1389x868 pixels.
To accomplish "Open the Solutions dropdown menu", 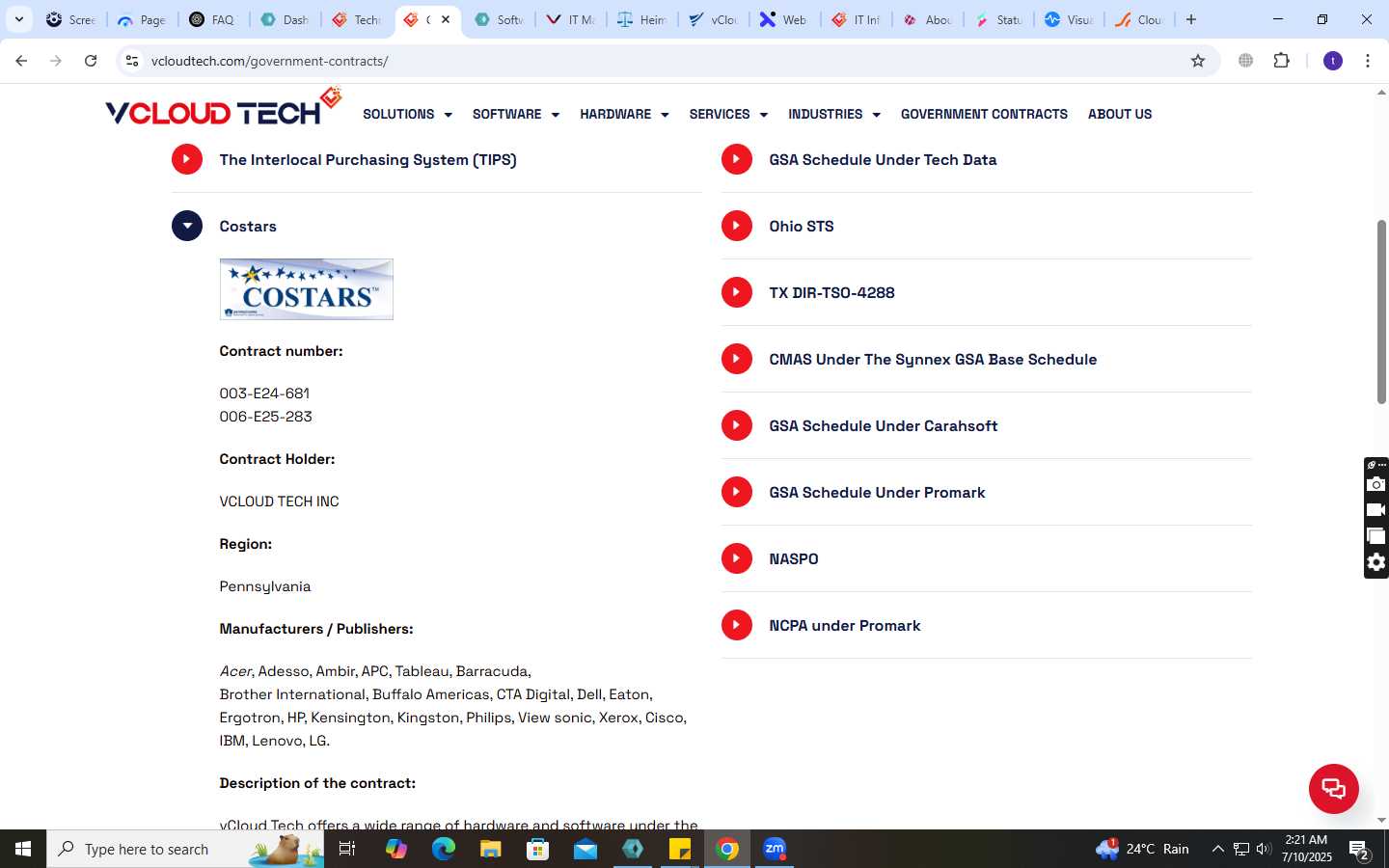I will click(407, 114).
